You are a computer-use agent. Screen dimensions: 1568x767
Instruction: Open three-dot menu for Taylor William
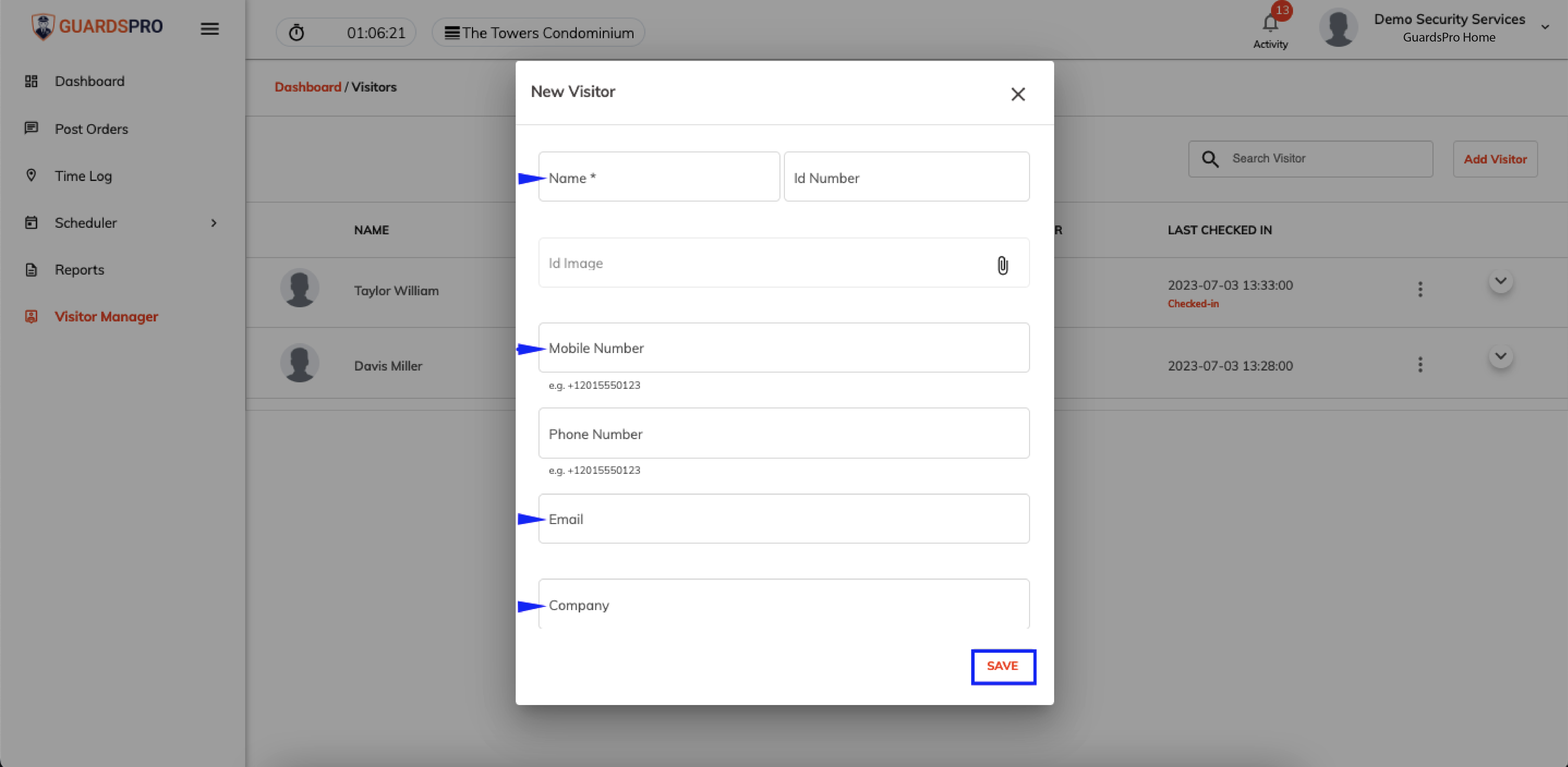(1420, 289)
